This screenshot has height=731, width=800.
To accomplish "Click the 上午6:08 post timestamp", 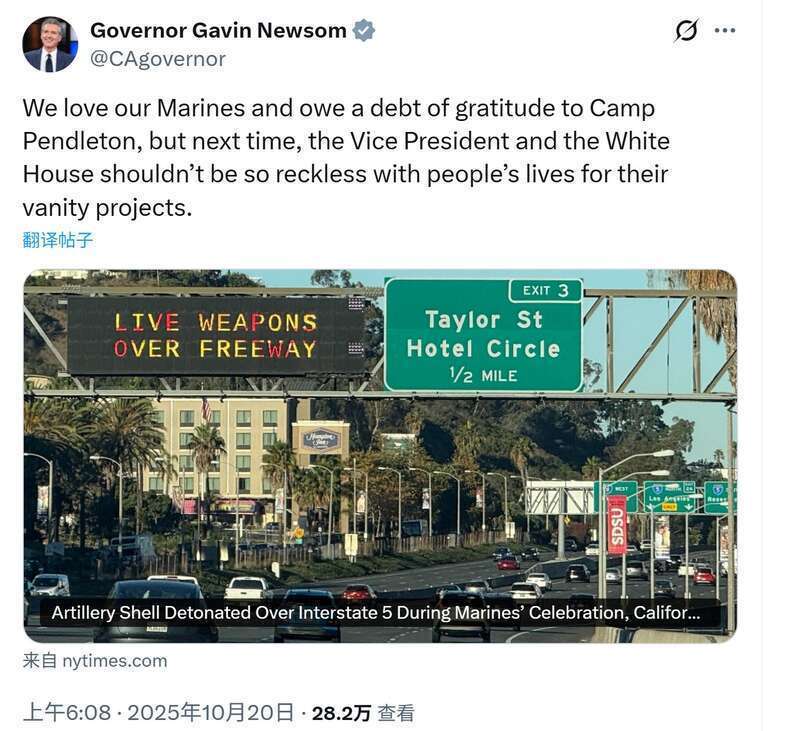I will 66,713.
